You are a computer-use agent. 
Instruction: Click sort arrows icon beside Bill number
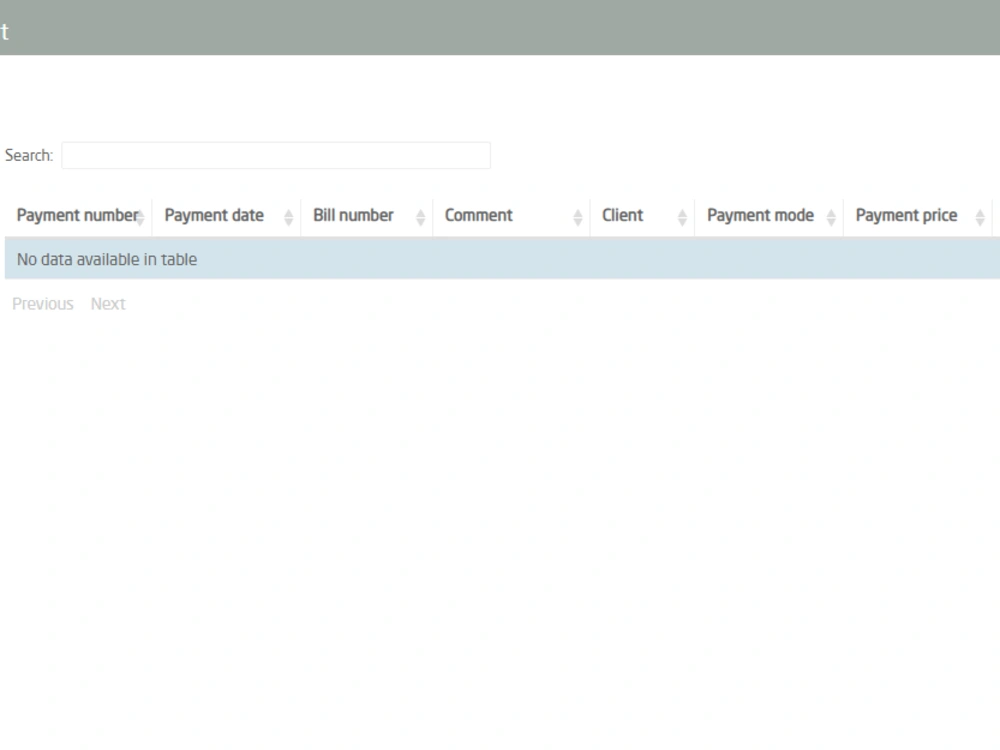click(x=420, y=218)
